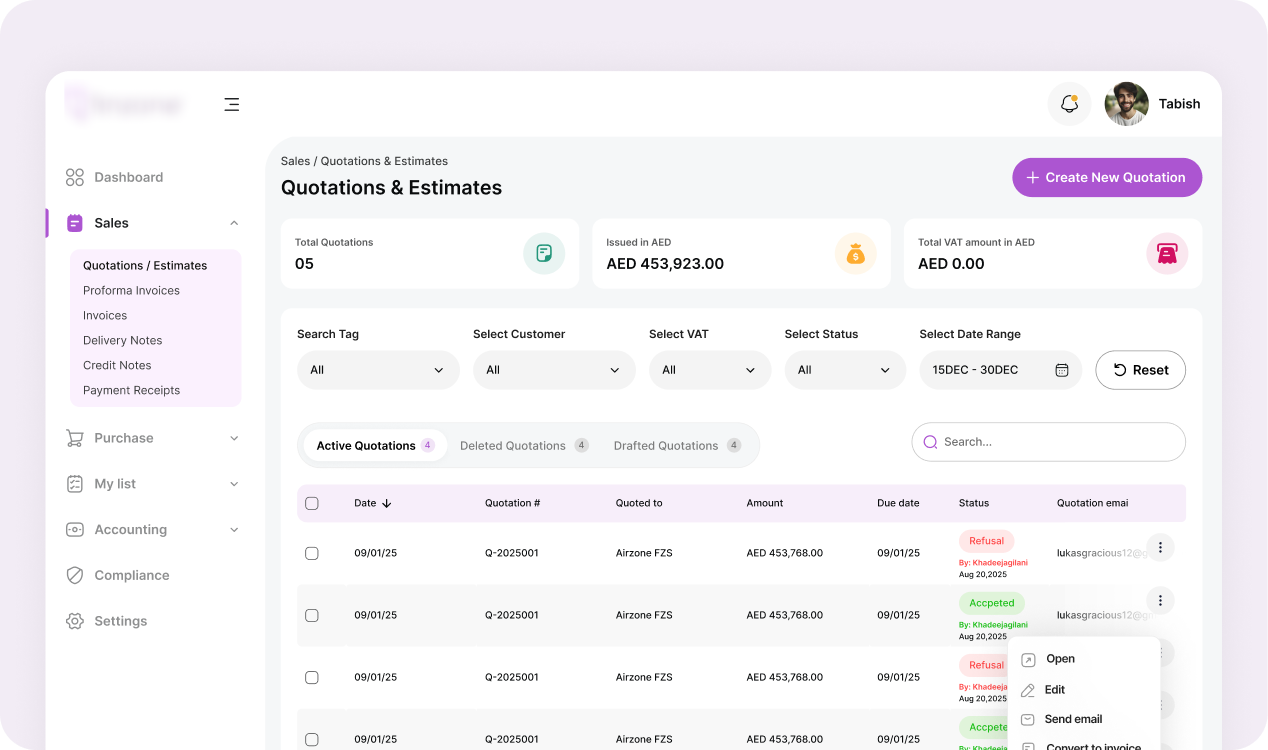This screenshot has width=1268, height=750.
Task: Expand the My list section chevron
Action: coord(234,484)
